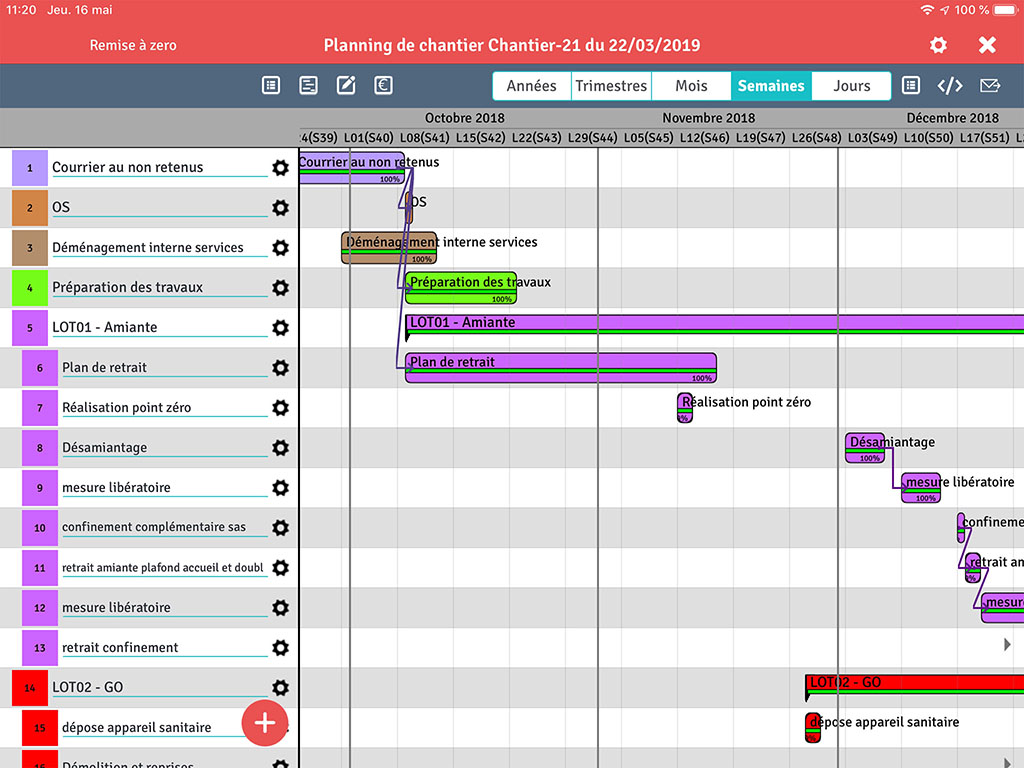Open gear for retrait amiante plafond accueil
Viewport: 1024px width, 768px height.
281,568
